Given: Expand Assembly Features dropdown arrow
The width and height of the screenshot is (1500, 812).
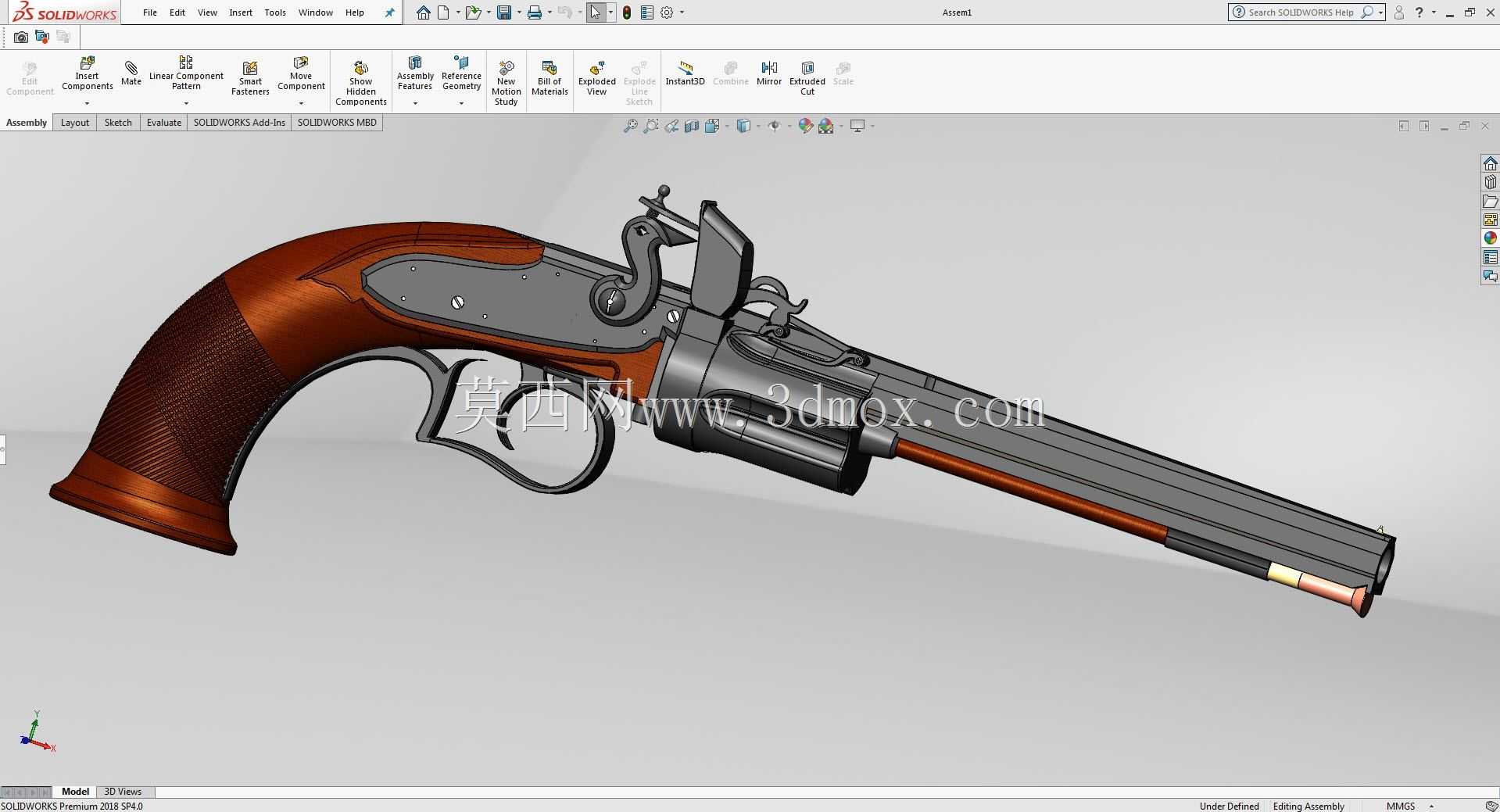Looking at the screenshot, I should (x=415, y=103).
